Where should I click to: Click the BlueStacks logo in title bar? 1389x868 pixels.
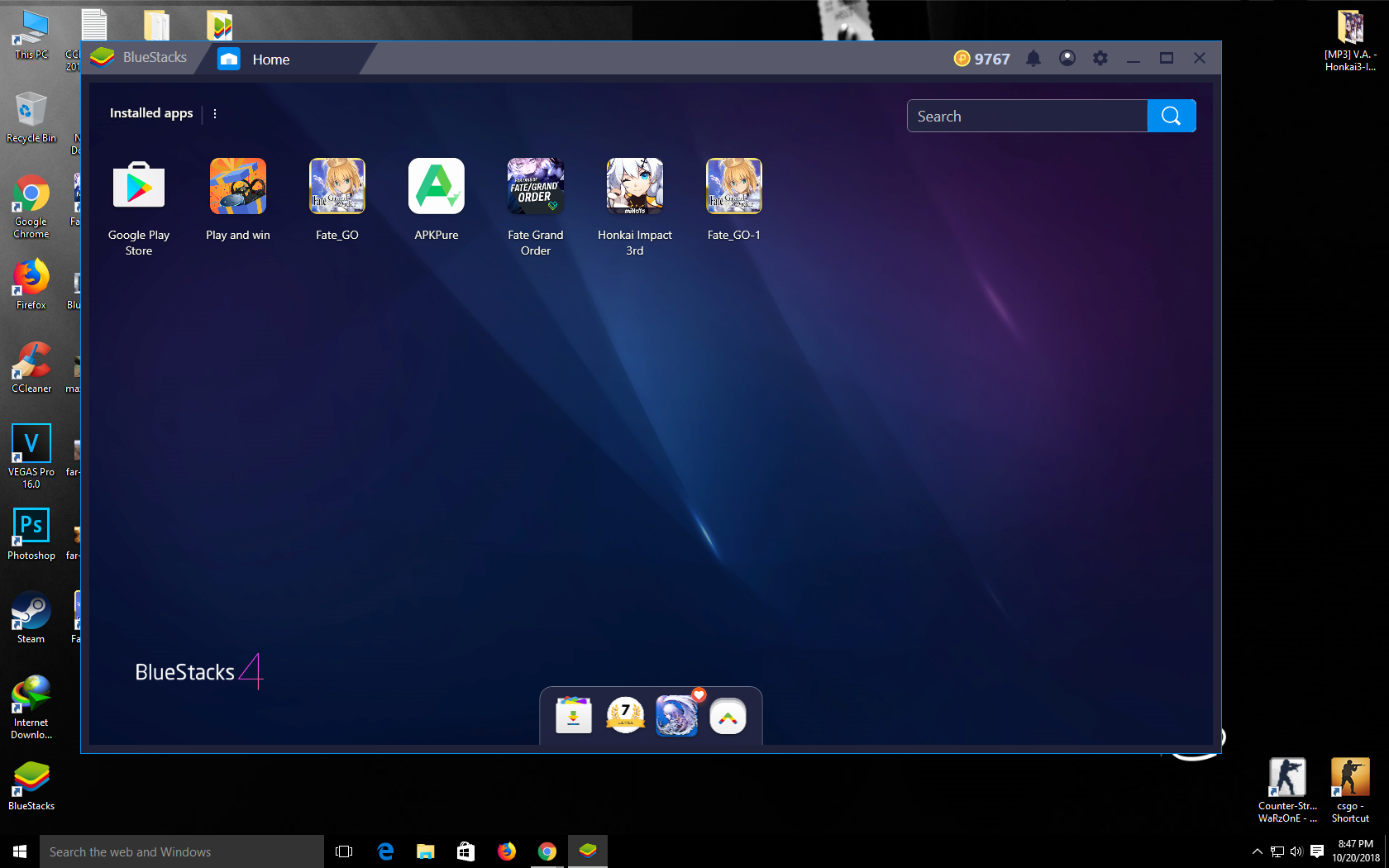tap(103, 58)
